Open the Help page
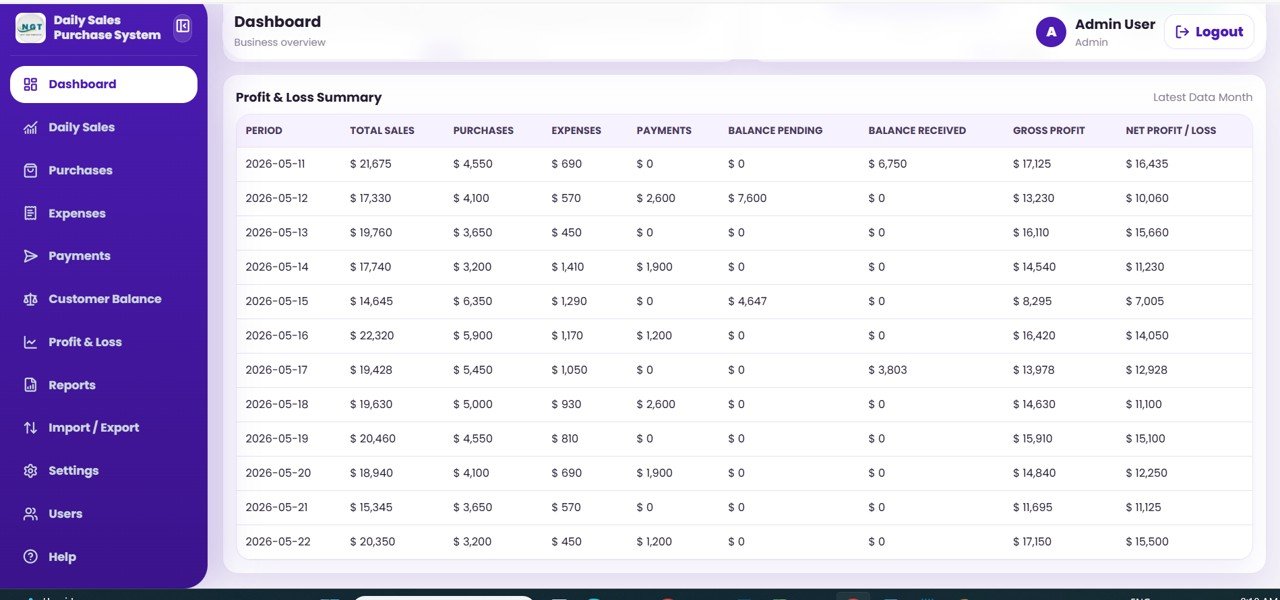The height and width of the screenshot is (600, 1280). [x=104, y=557]
